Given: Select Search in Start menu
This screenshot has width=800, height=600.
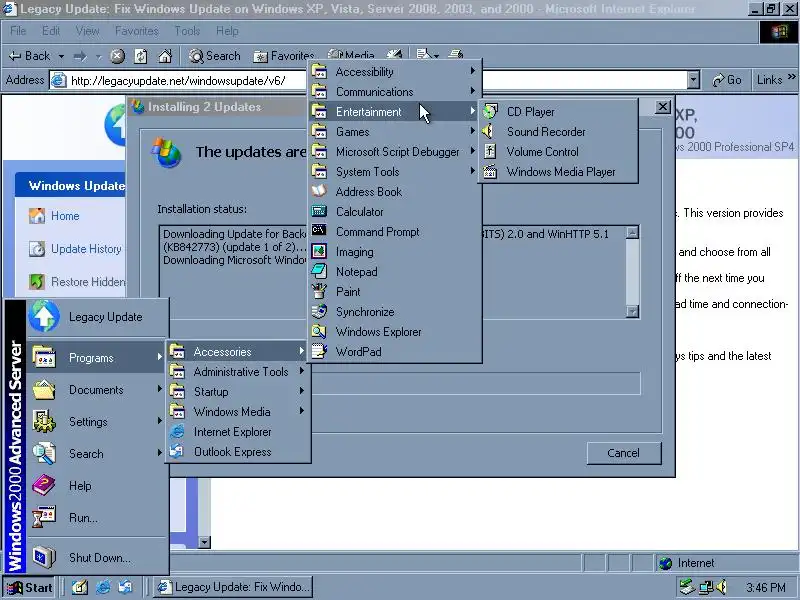Looking at the screenshot, I should click(x=97, y=454).
